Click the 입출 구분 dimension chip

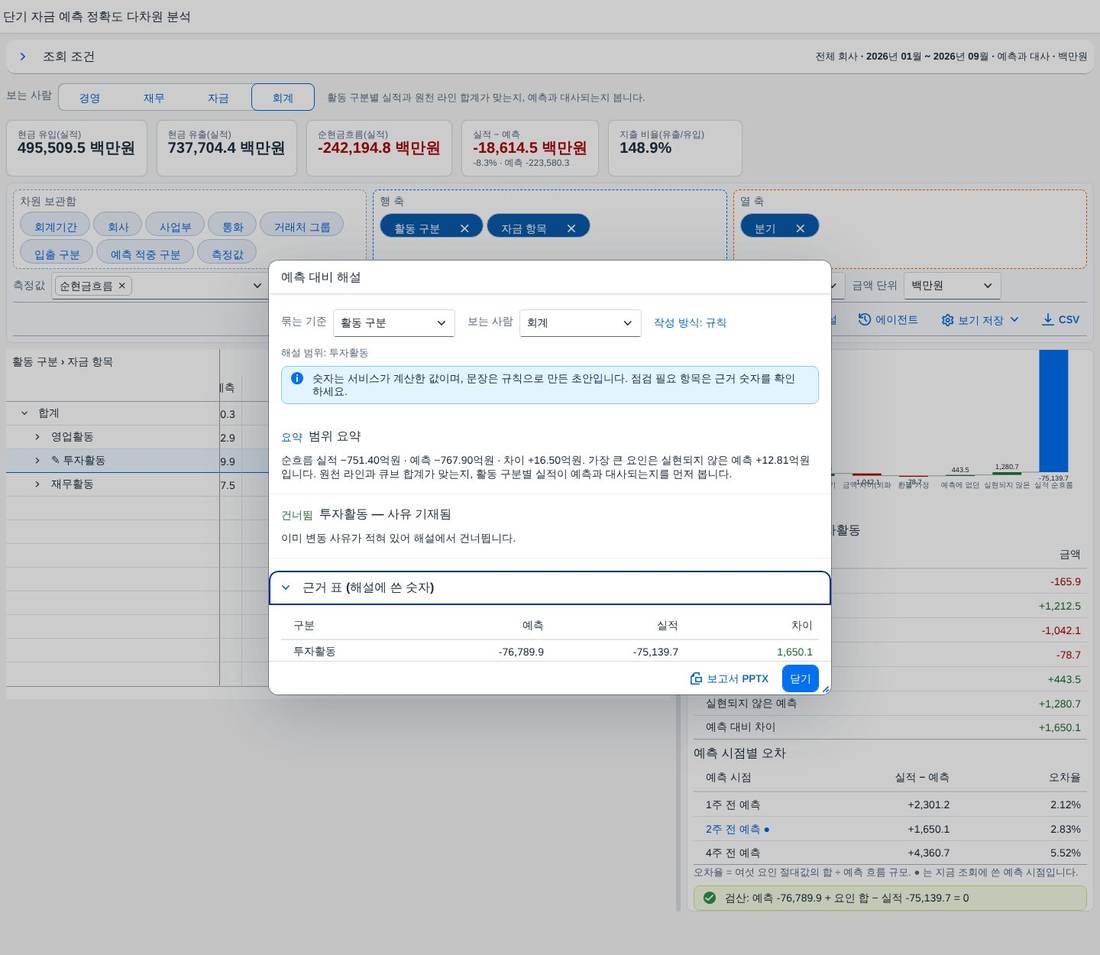point(57,254)
